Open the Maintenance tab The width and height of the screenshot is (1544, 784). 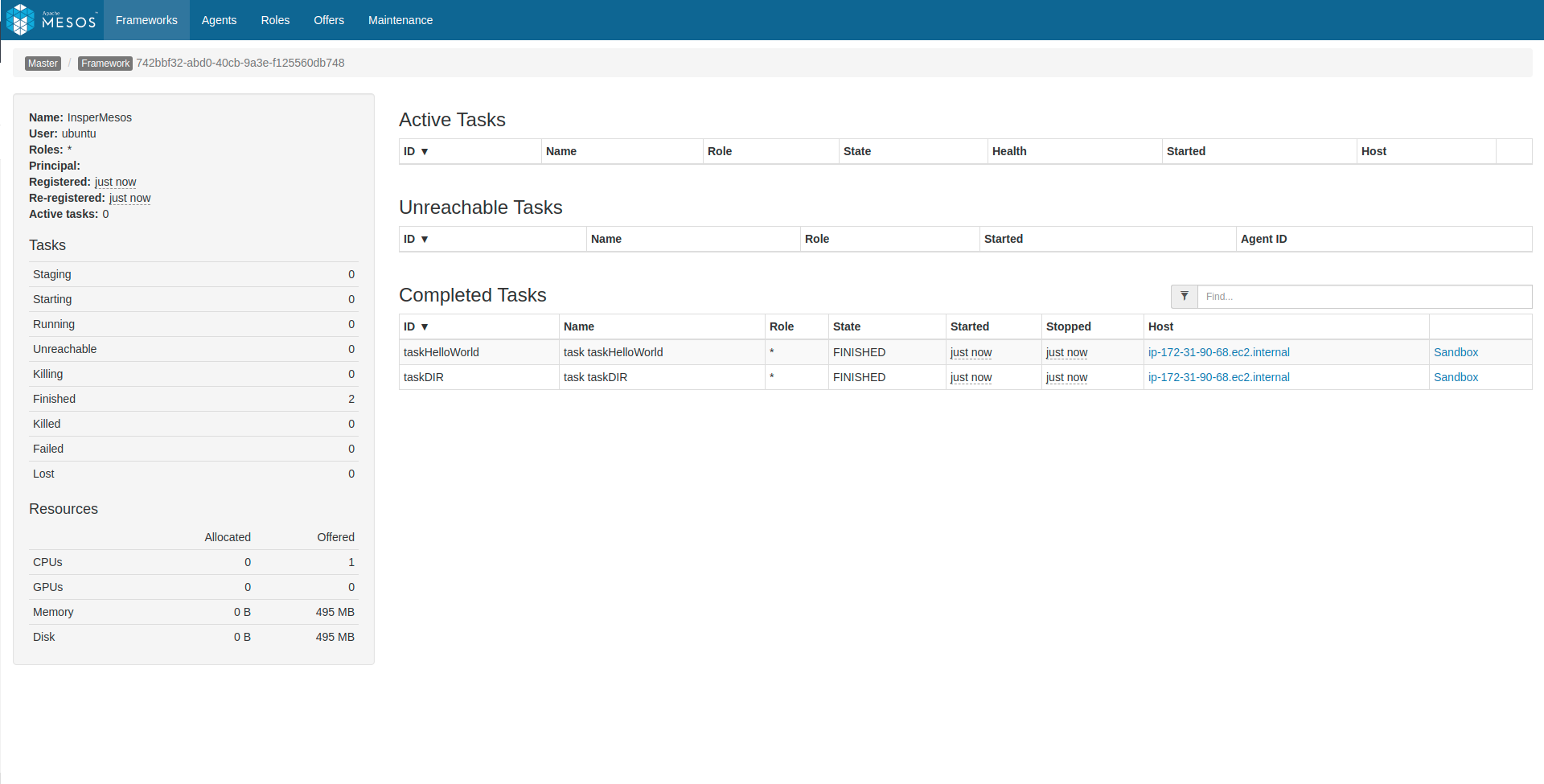point(400,20)
